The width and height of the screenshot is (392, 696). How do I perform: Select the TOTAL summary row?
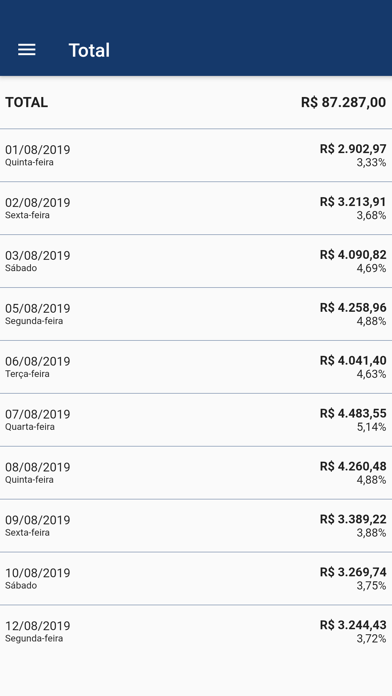pos(196,103)
